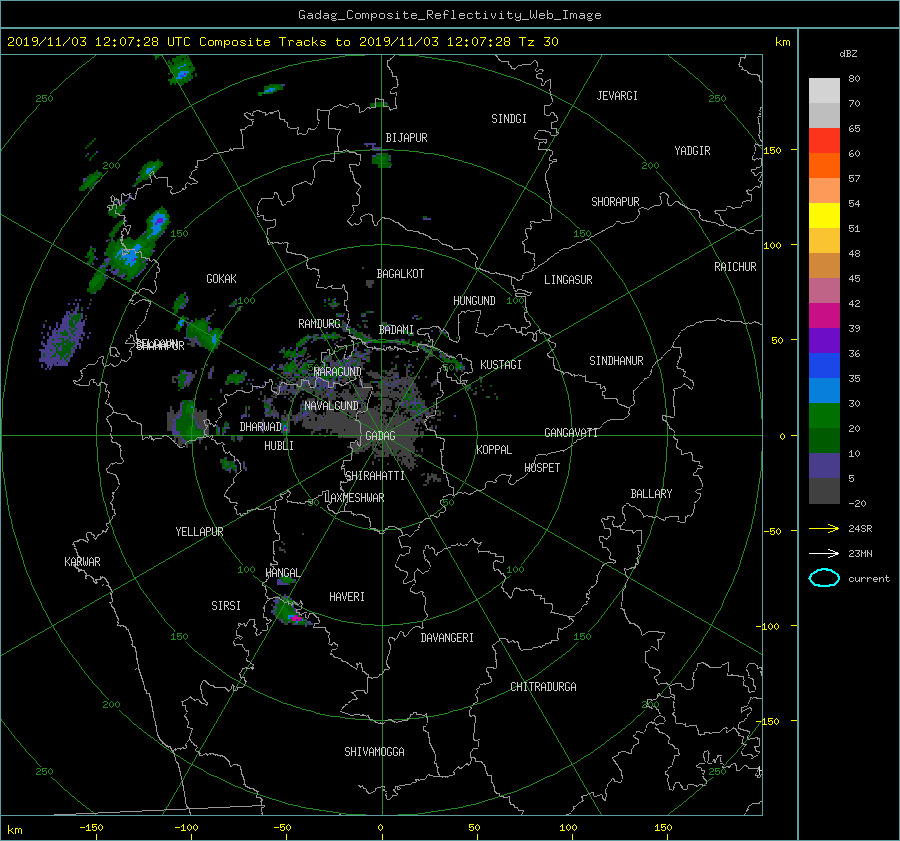900x841 pixels.
Task: Click the NARAGUND city label
Action: tap(337, 371)
